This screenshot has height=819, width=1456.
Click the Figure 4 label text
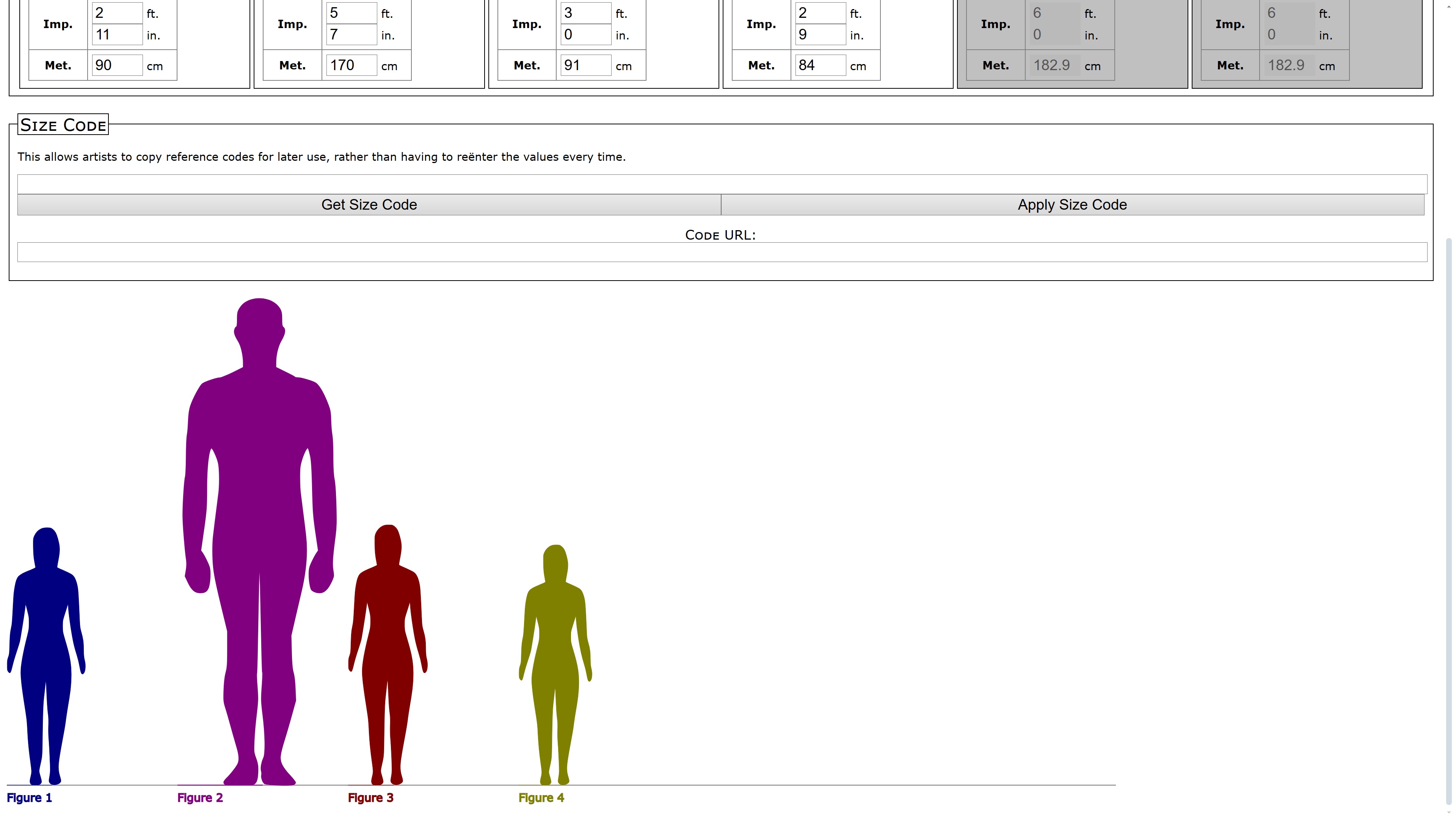tap(541, 797)
